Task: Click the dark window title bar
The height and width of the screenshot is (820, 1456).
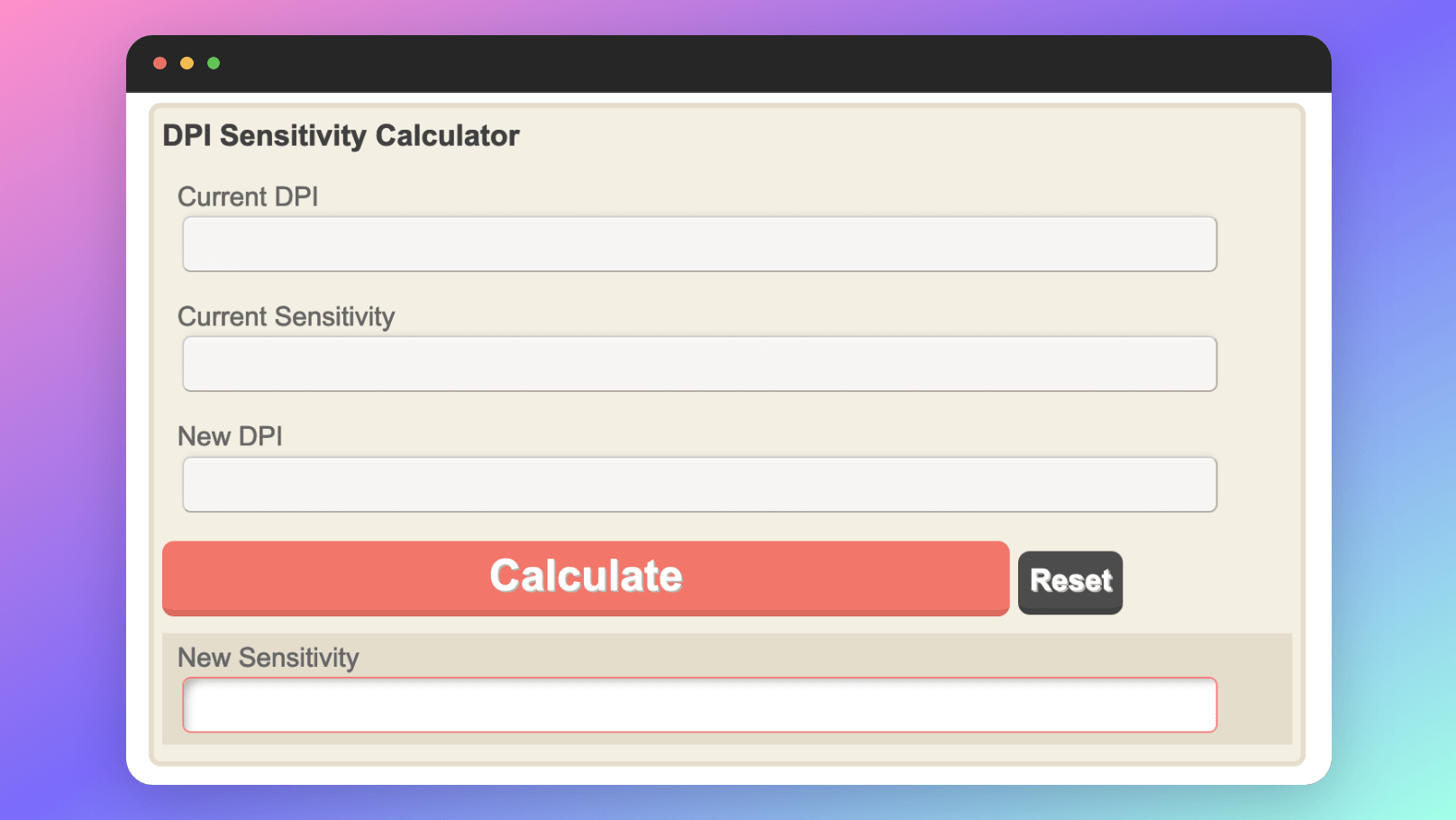Action: click(721, 63)
